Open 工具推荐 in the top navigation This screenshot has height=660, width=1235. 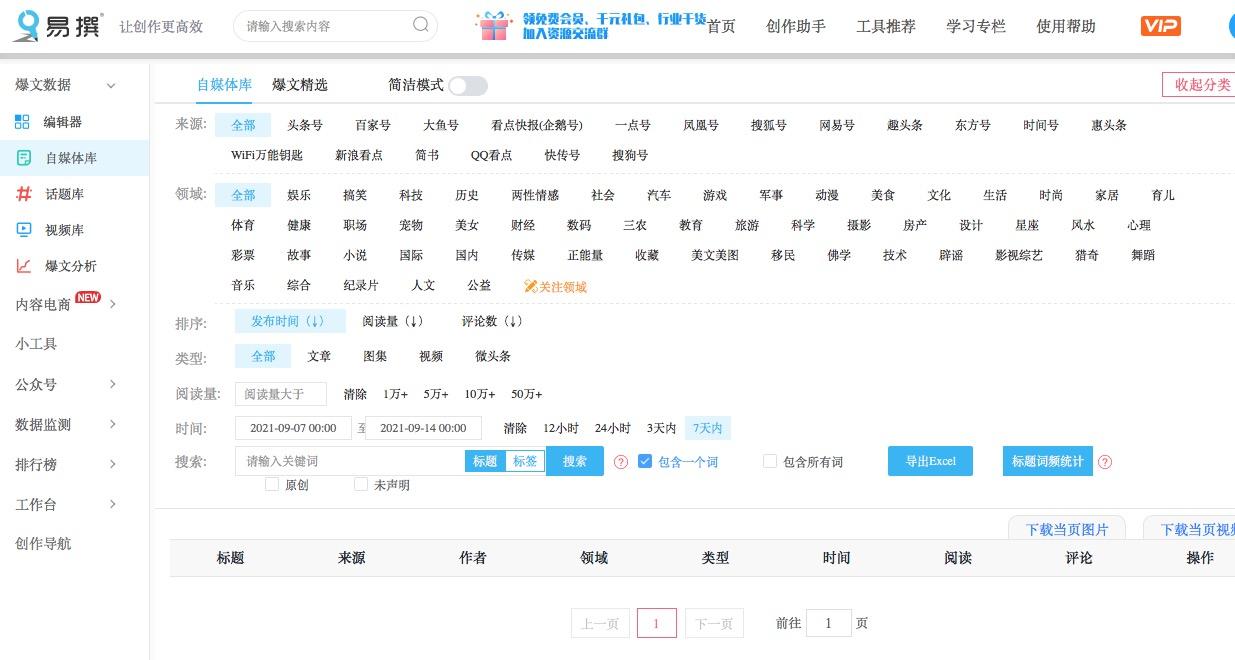886,26
